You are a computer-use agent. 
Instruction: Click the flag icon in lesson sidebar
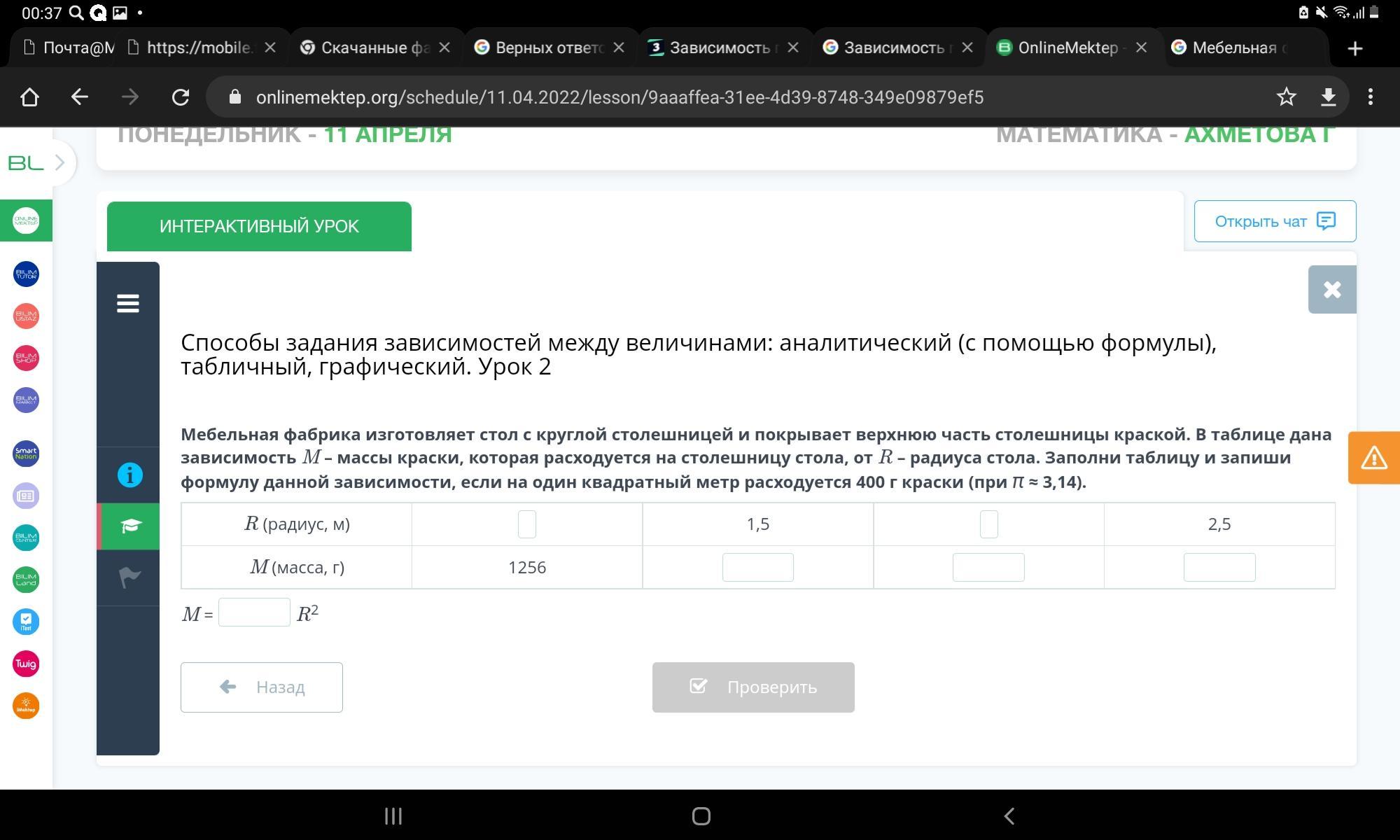click(129, 577)
